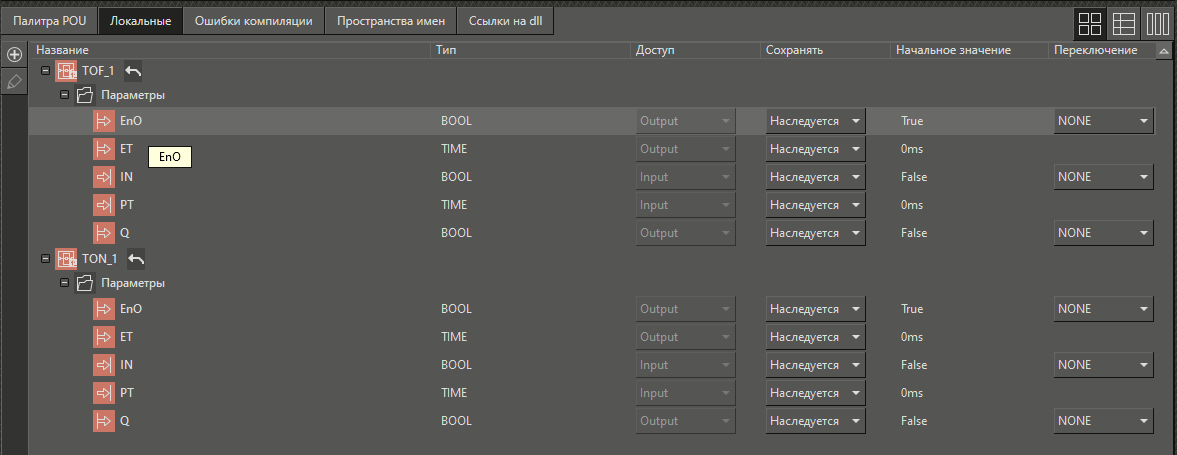Switch to the Палитра POU tab
The width and height of the screenshot is (1177, 455).
click(x=50, y=21)
